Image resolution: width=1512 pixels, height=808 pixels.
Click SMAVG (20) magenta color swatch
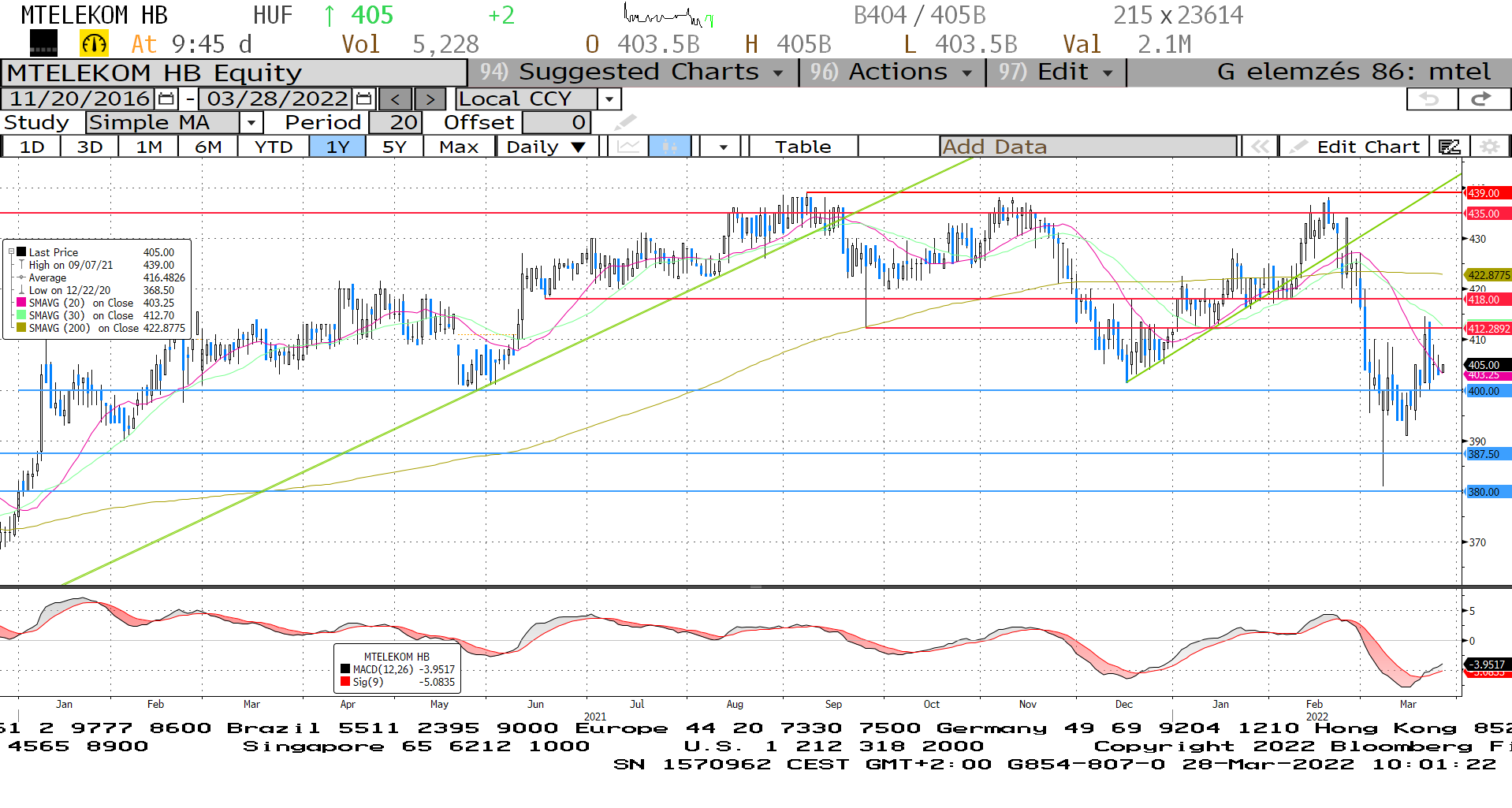21,303
